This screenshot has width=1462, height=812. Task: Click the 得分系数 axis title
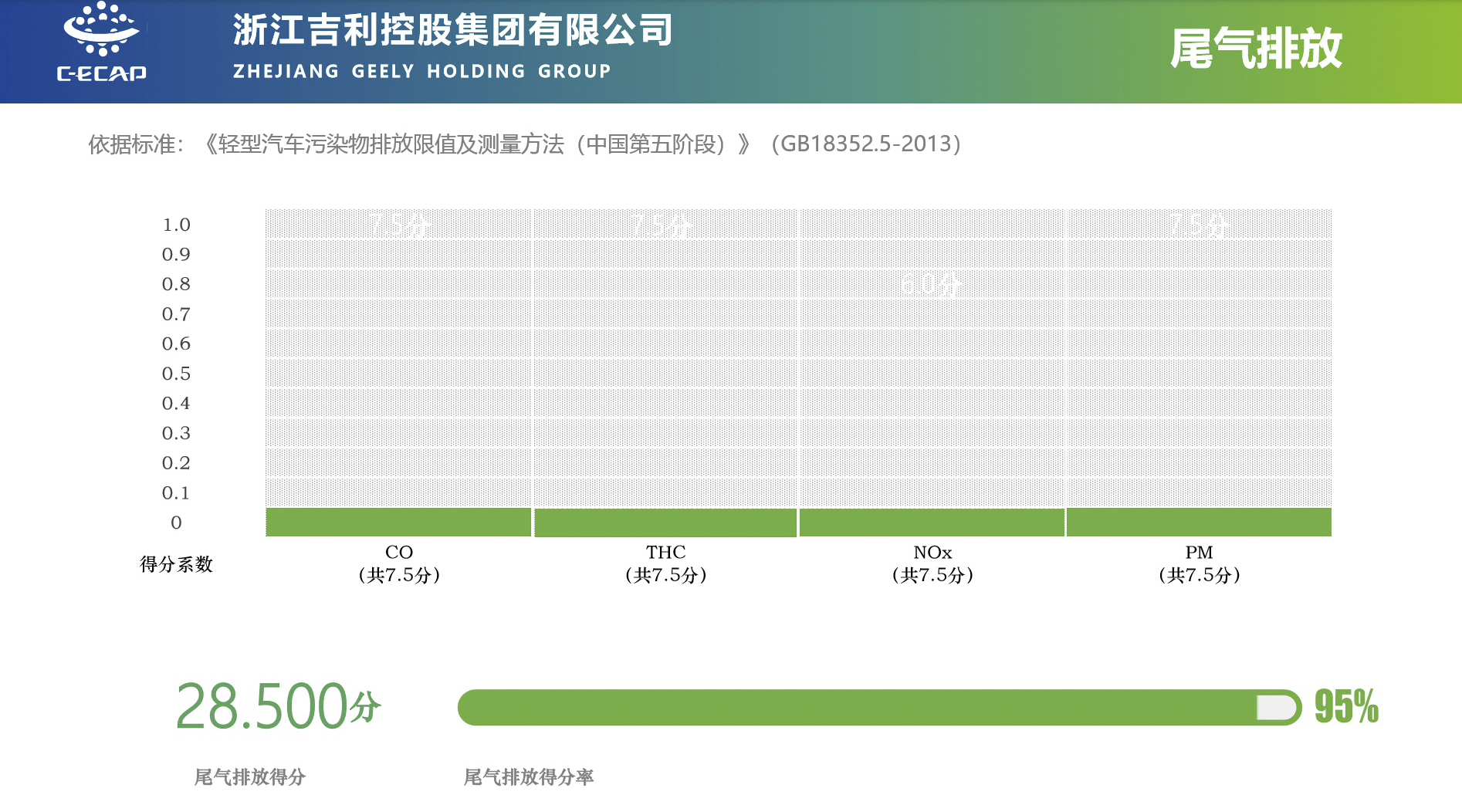[x=176, y=564]
